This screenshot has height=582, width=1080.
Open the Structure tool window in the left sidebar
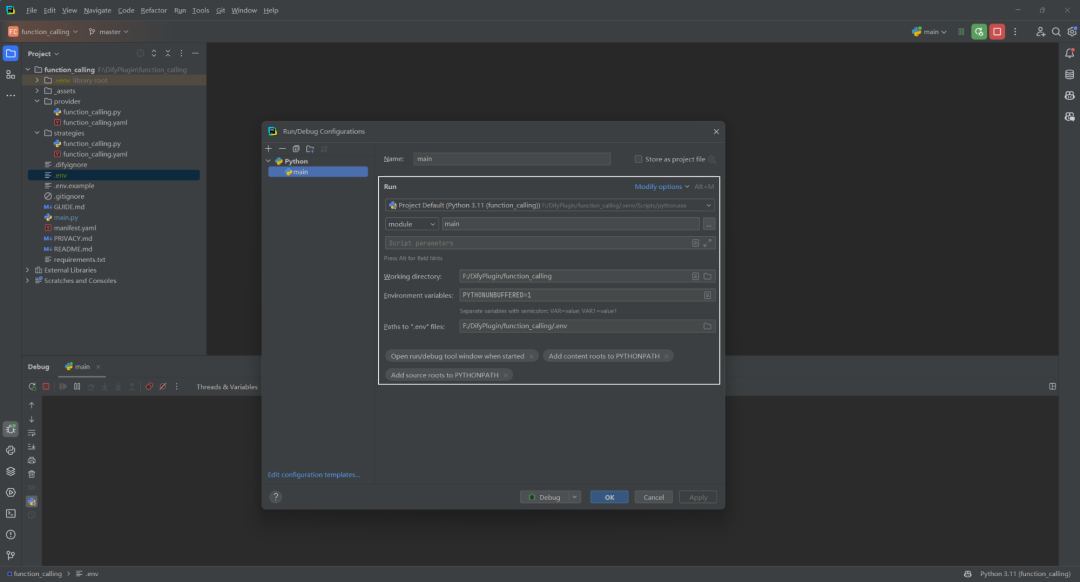[10, 74]
